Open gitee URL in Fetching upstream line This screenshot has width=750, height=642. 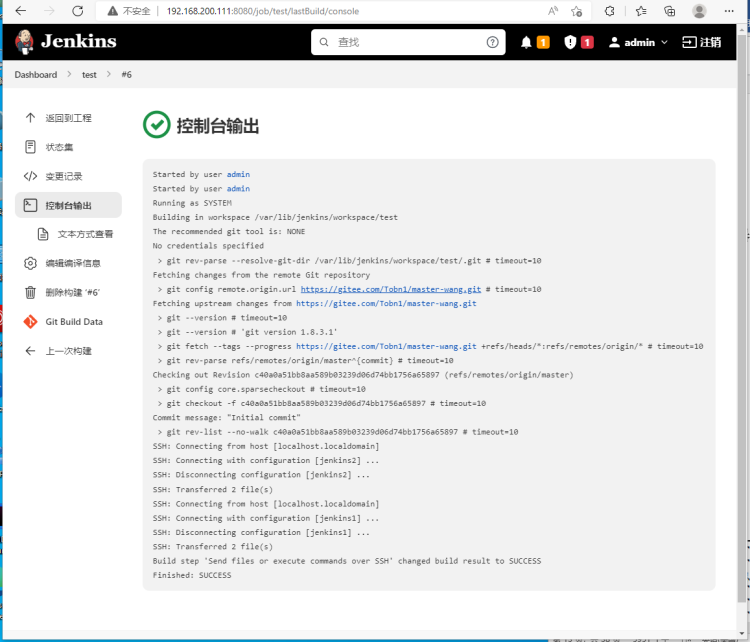point(386,303)
